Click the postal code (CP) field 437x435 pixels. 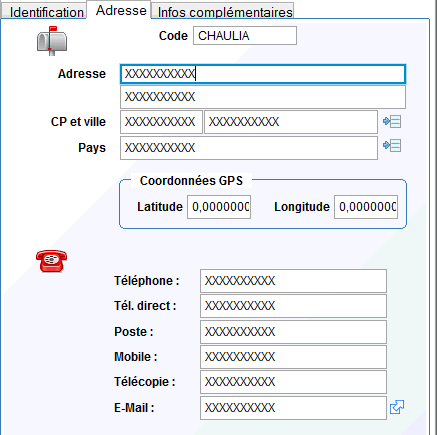click(161, 122)
